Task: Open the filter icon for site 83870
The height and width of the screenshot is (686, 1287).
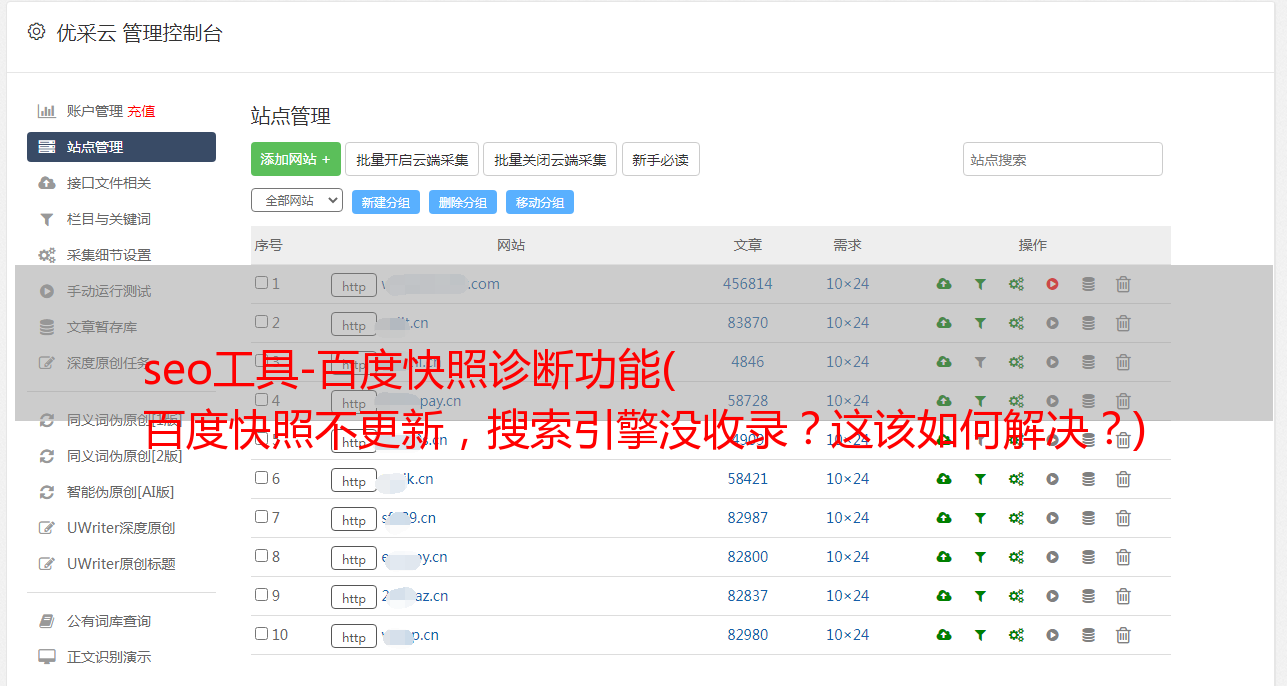Action: click(x=980, y=323)
